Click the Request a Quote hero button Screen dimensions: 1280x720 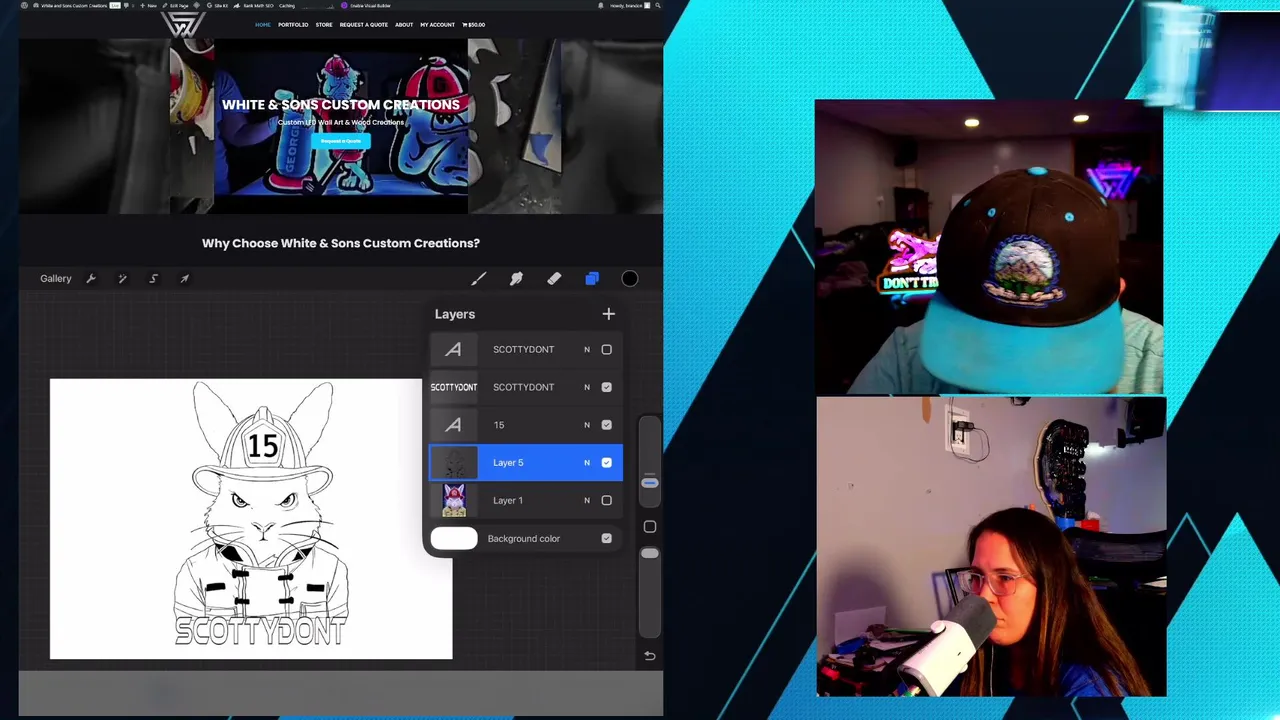pos(340,141)
